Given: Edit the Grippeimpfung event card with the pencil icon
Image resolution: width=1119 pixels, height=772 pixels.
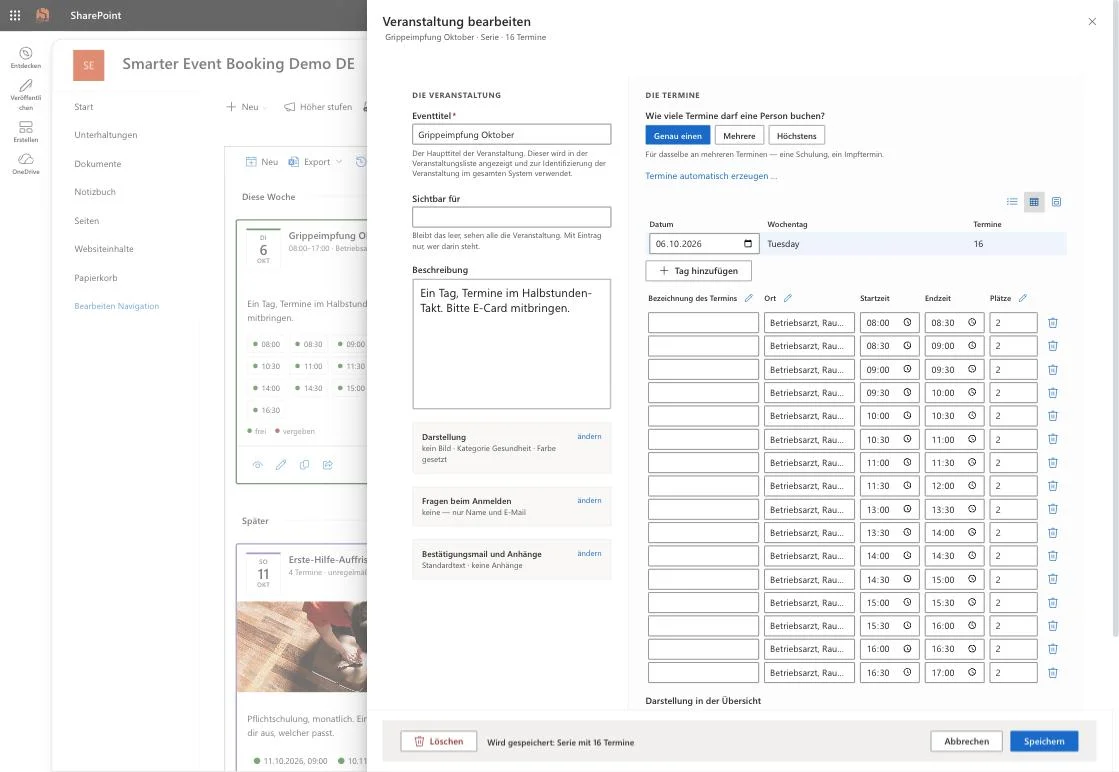Looking at the screenshot, I should (x=281, y=464).
